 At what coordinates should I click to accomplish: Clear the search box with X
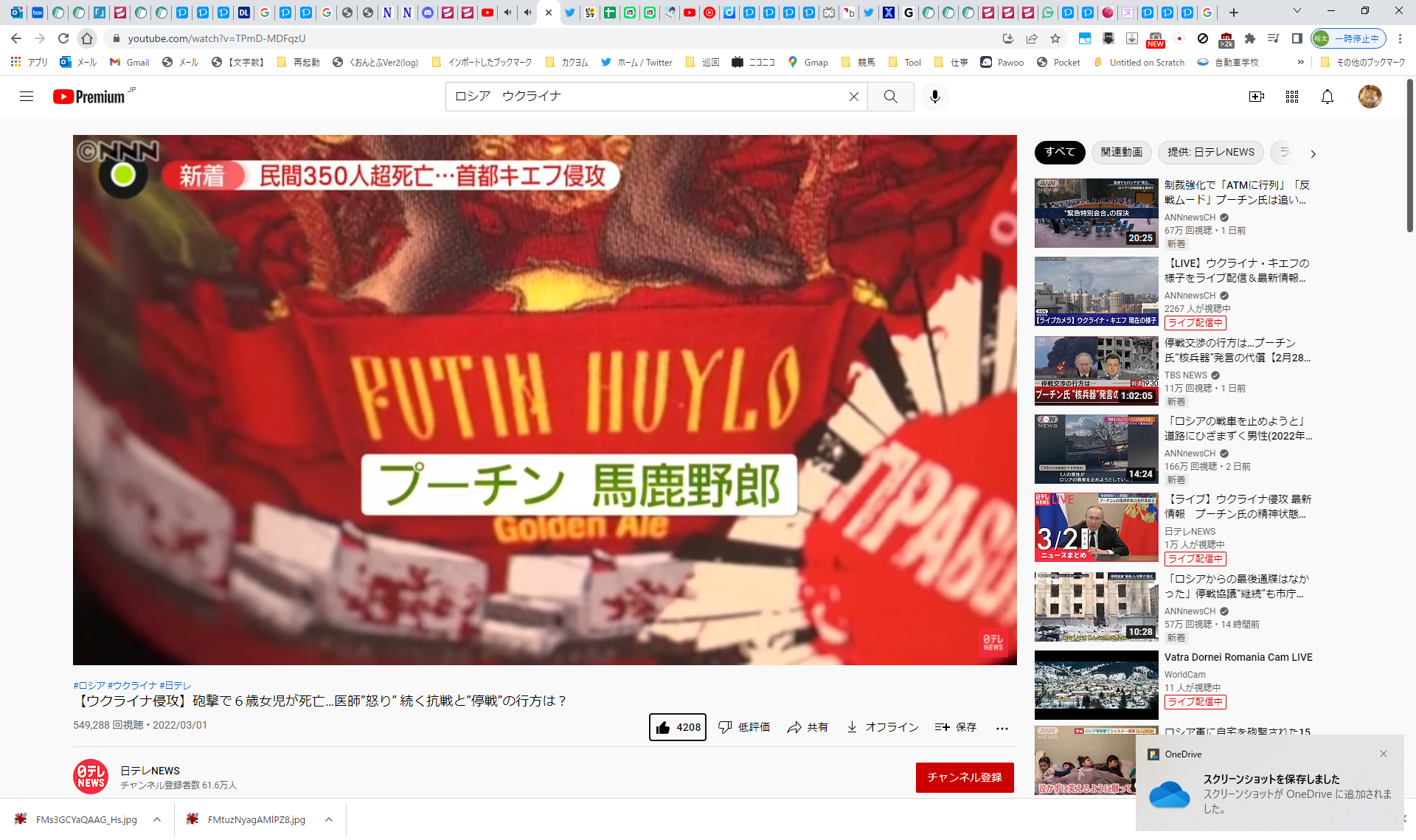click(x=853, y=97)
